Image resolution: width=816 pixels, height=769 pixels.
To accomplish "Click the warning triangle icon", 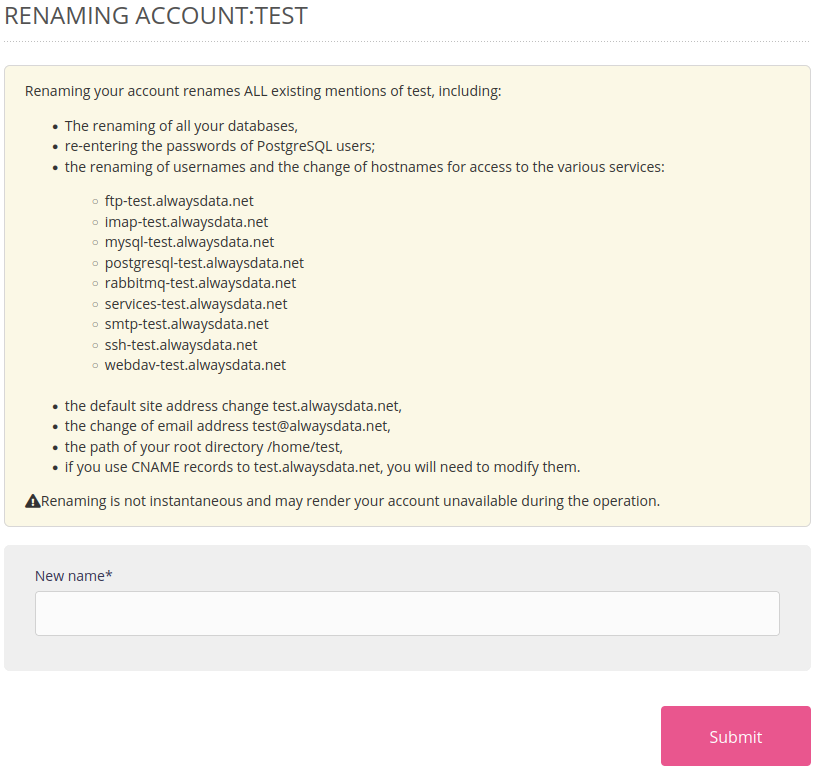I will tap(33, 501).
